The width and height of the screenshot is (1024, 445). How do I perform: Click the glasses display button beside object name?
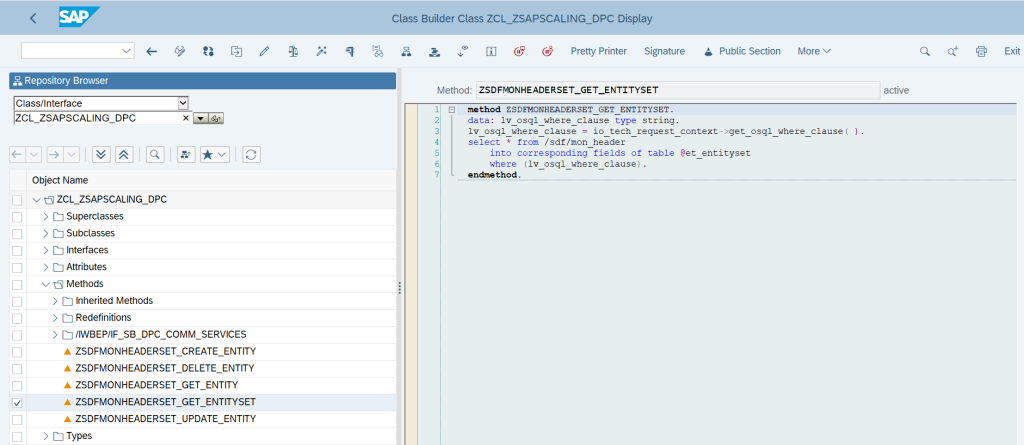[217, 118]
